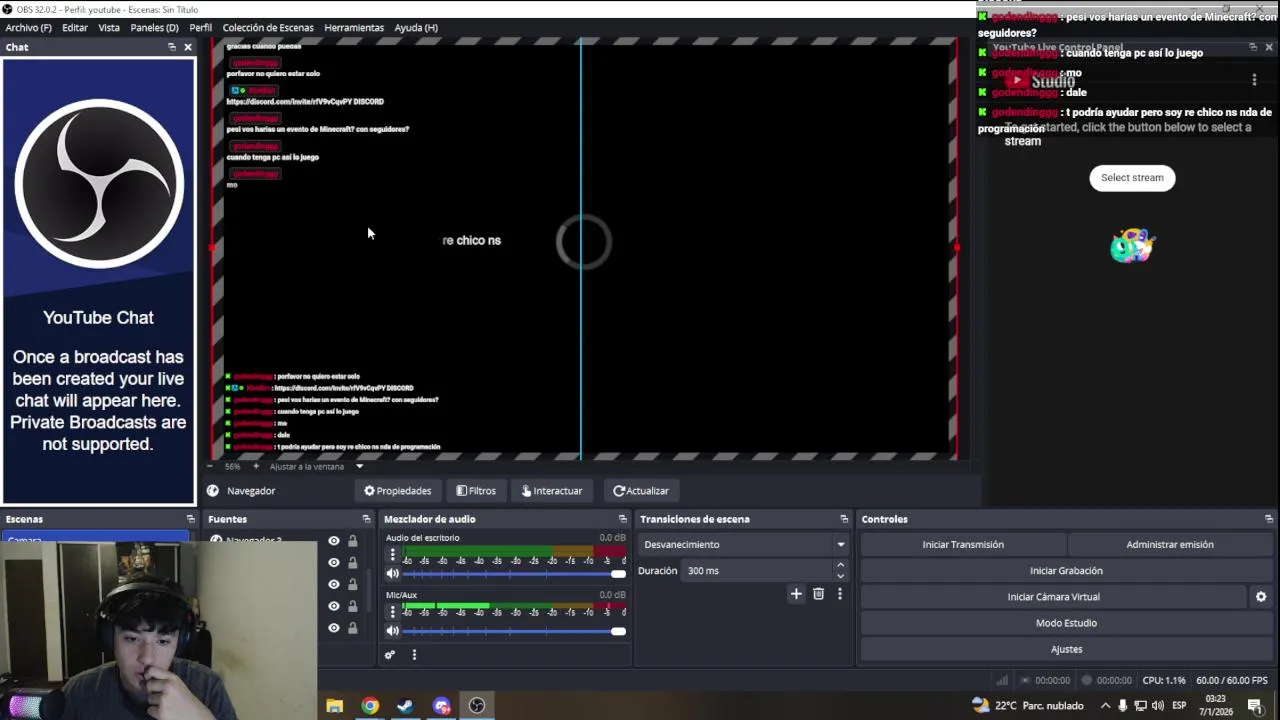Zoom in the preview with plus icon
The width and height of the screenshot is (1280, 720).
pyautogui.click(x=255, y=466)
